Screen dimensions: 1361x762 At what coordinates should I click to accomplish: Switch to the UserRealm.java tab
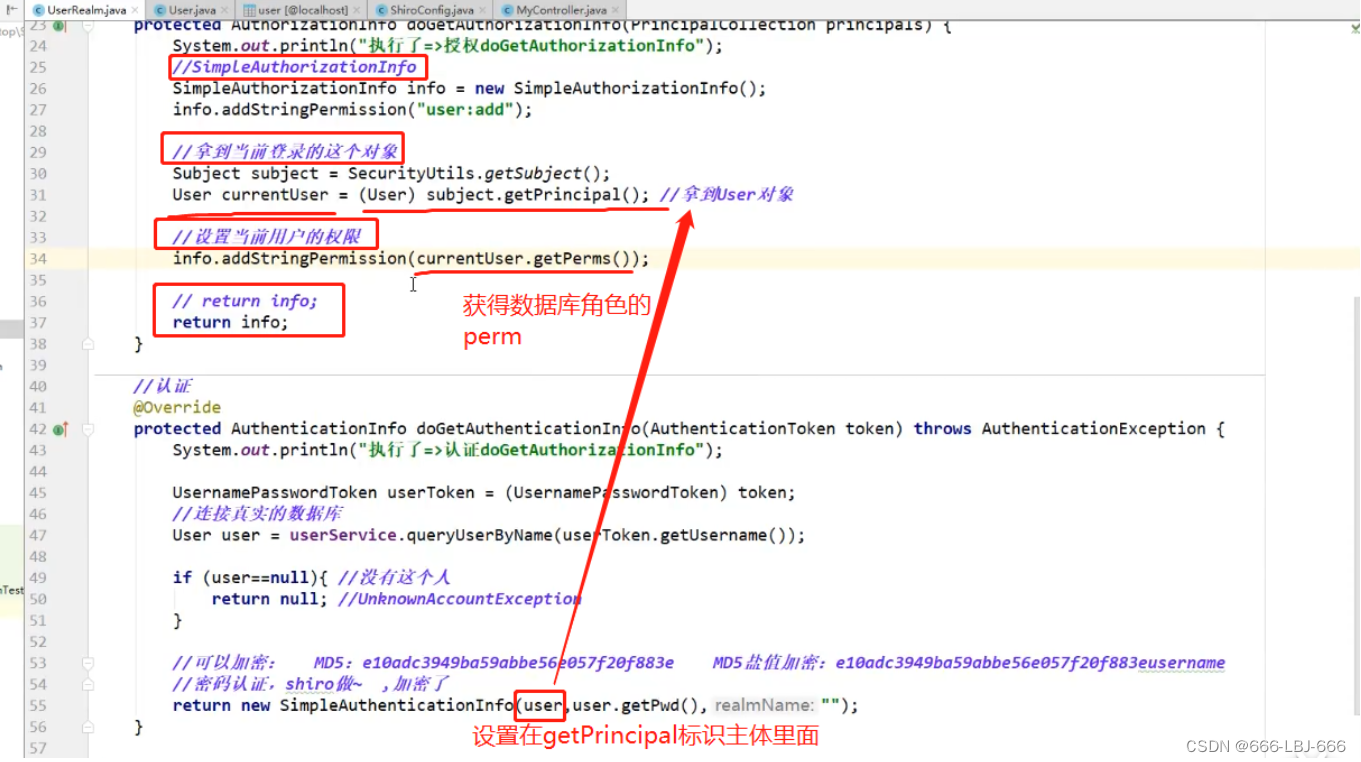click(86, 10)
